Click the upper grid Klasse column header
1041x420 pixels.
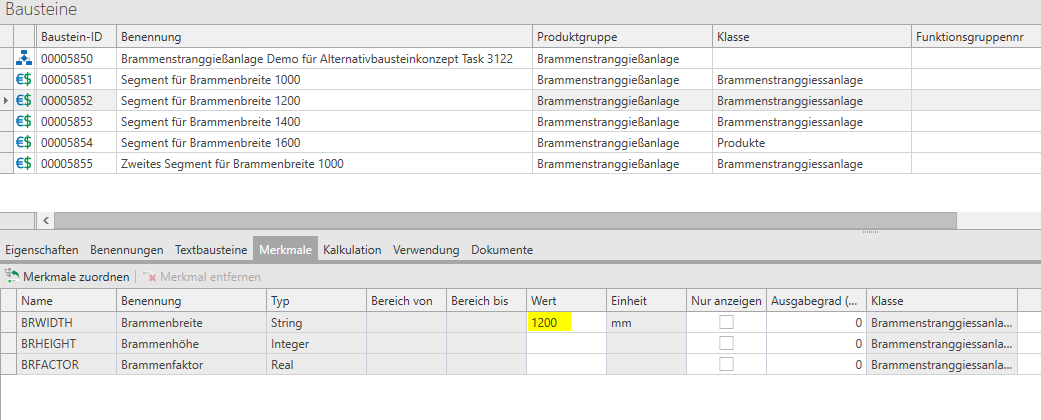(x=811, y=36)
